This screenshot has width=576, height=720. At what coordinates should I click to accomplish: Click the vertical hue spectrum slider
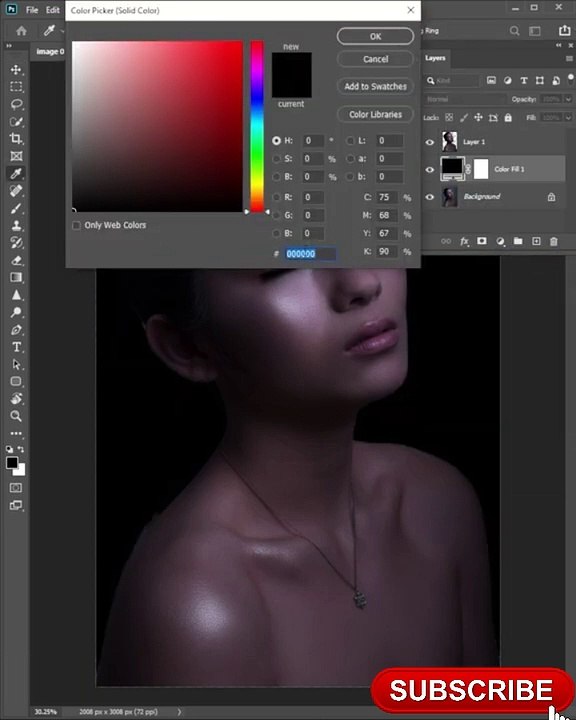257,126
